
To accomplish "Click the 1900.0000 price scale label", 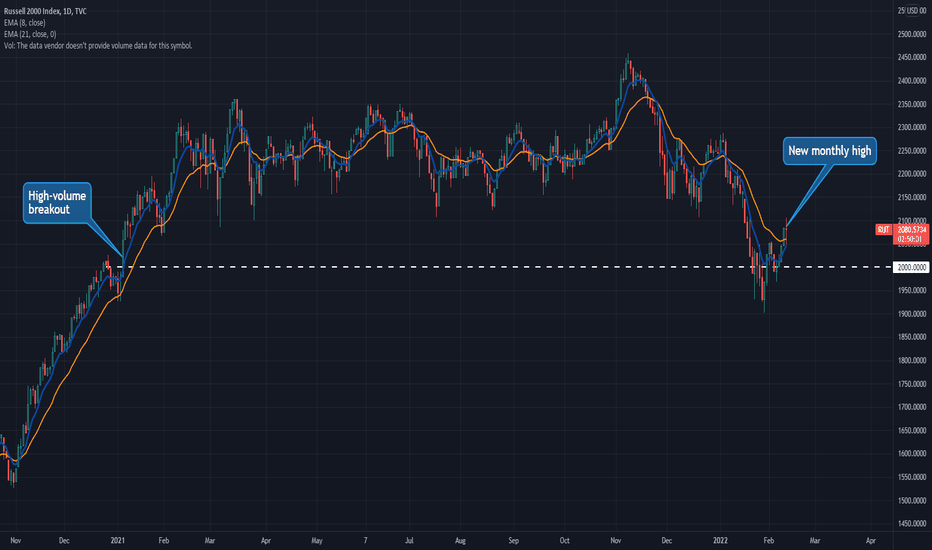I will point(912,313).
